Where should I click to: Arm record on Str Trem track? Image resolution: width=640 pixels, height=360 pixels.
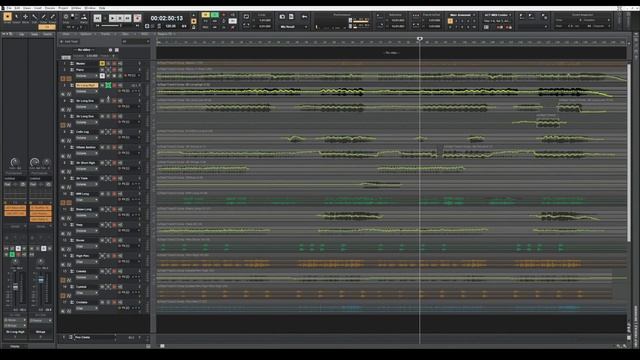point(114,178)
